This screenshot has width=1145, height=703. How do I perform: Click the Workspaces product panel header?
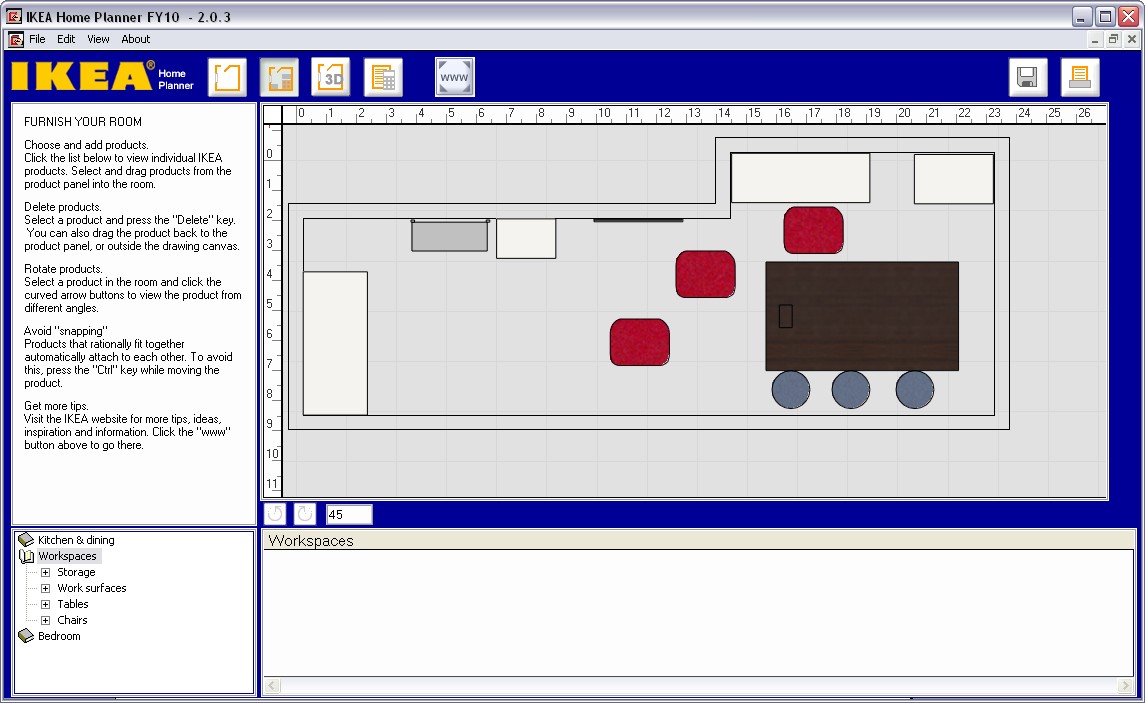pyautogui.click(x=698, y=540)
